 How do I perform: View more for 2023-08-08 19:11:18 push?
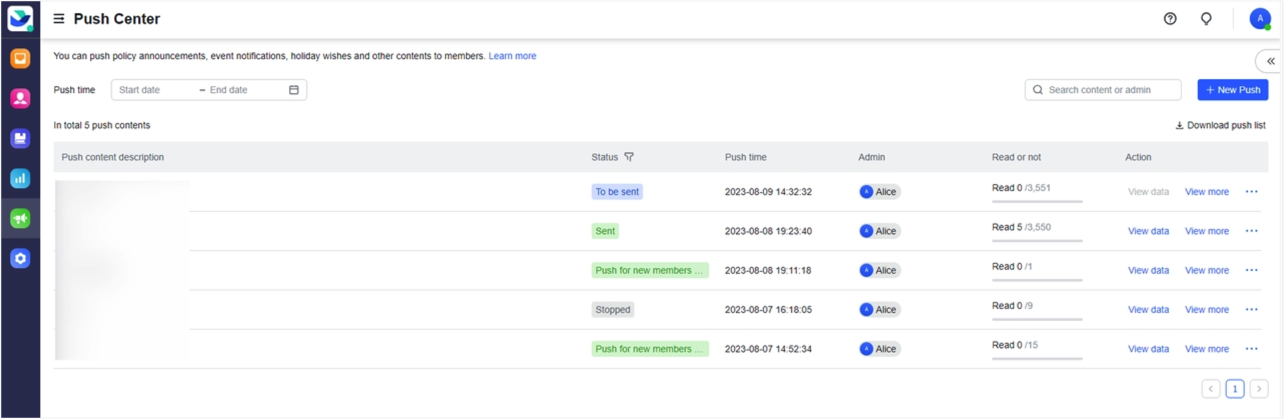tap(1207, 270)
